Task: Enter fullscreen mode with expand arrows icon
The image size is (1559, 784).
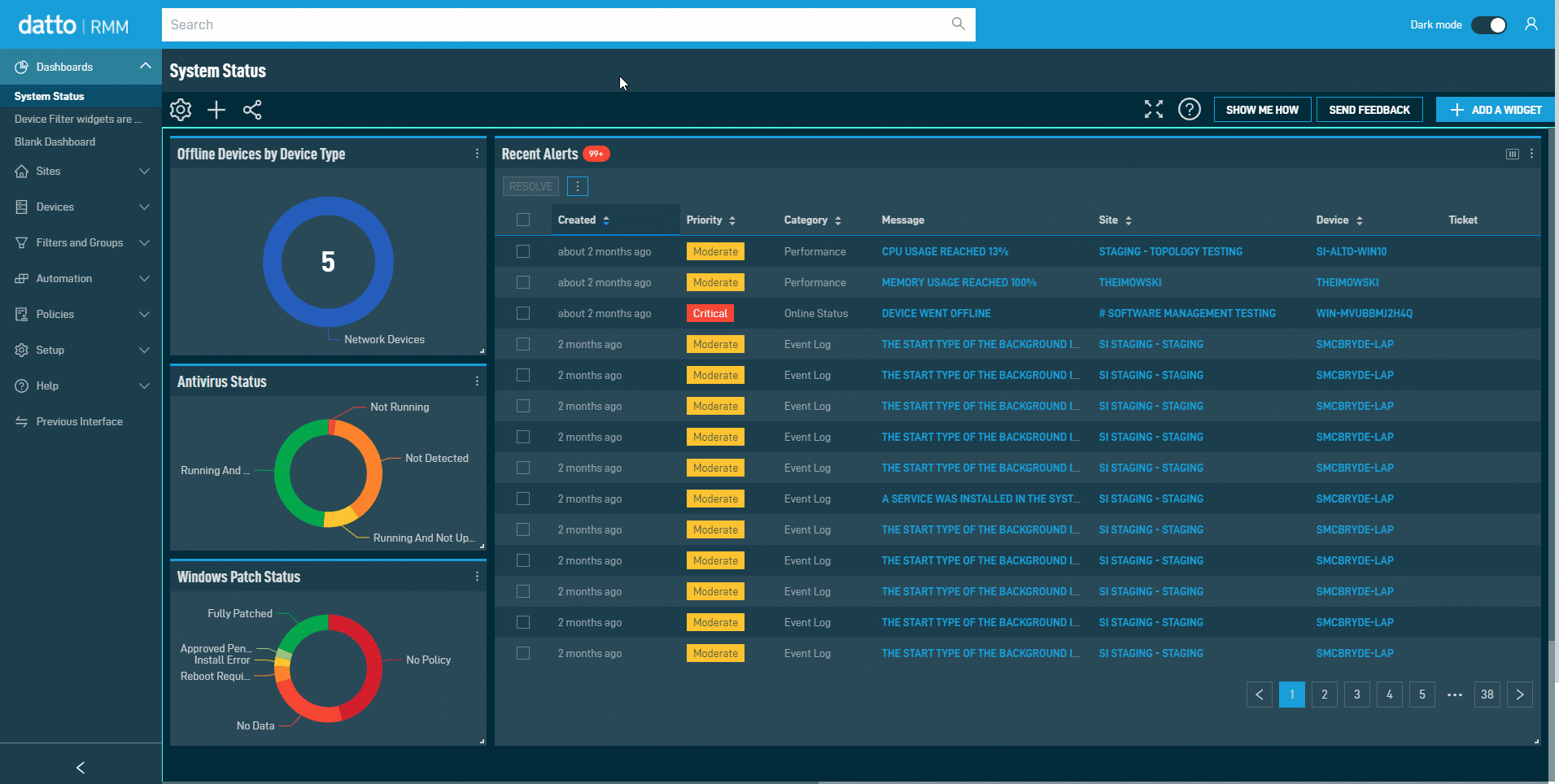Action: tap(1154, 109)
